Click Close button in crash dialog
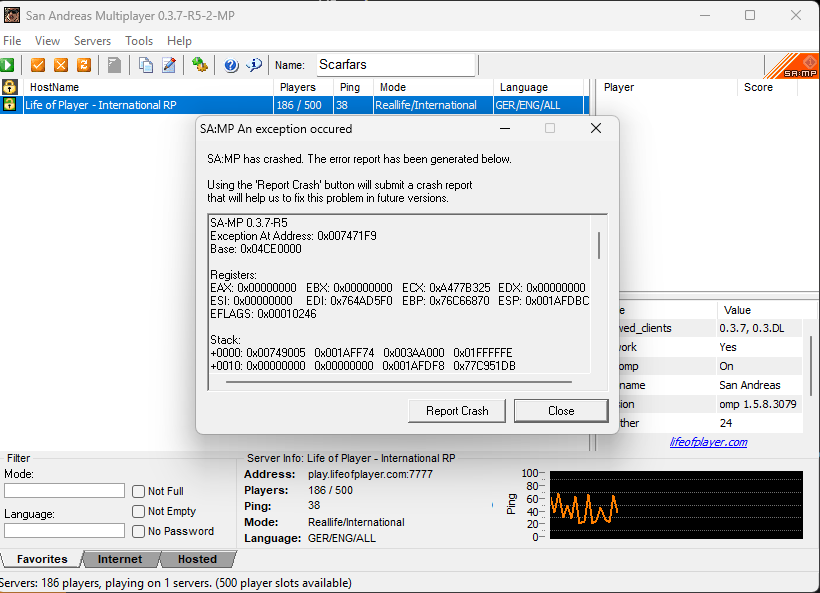820x593 pixels. coord(561,410)
